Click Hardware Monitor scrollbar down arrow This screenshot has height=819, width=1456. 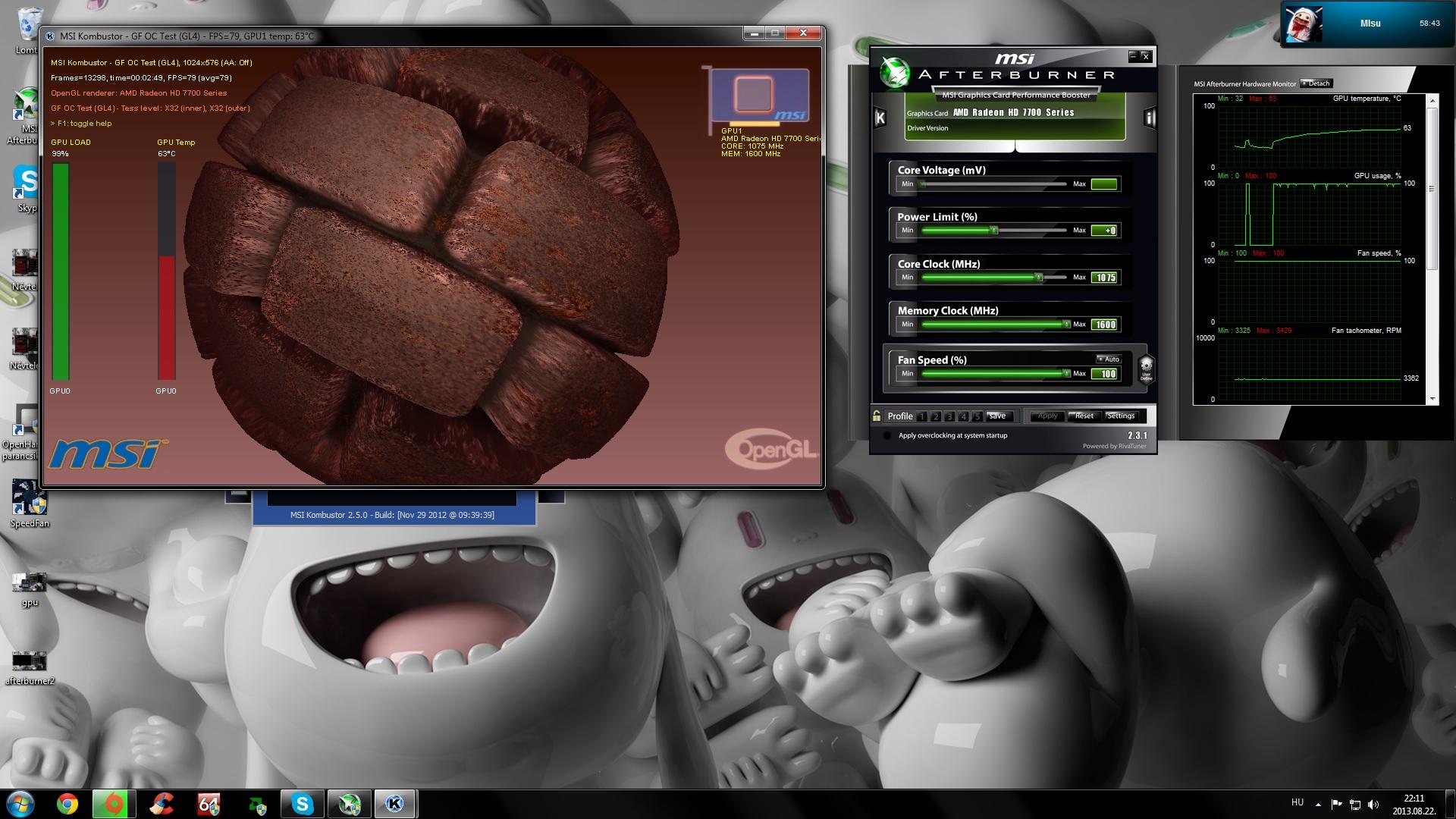[1432, 399]
